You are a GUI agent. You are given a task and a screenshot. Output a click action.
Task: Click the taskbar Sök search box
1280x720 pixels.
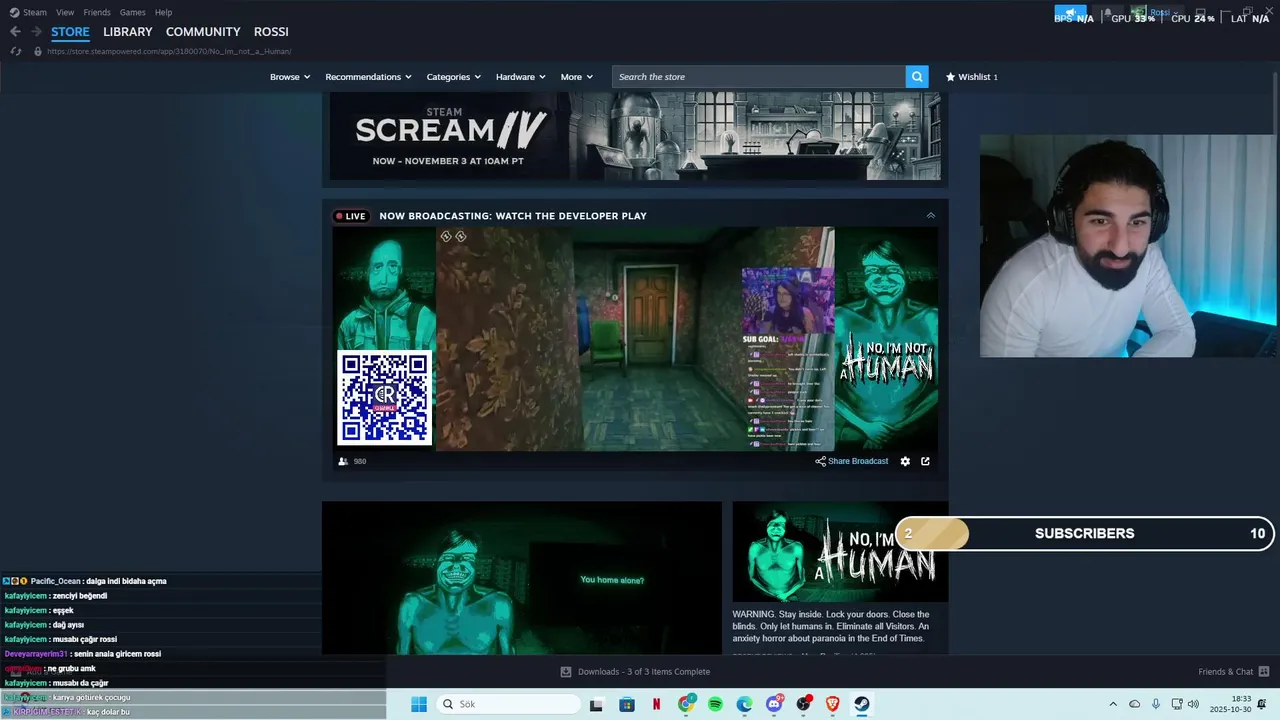click(x=508, y=704)
